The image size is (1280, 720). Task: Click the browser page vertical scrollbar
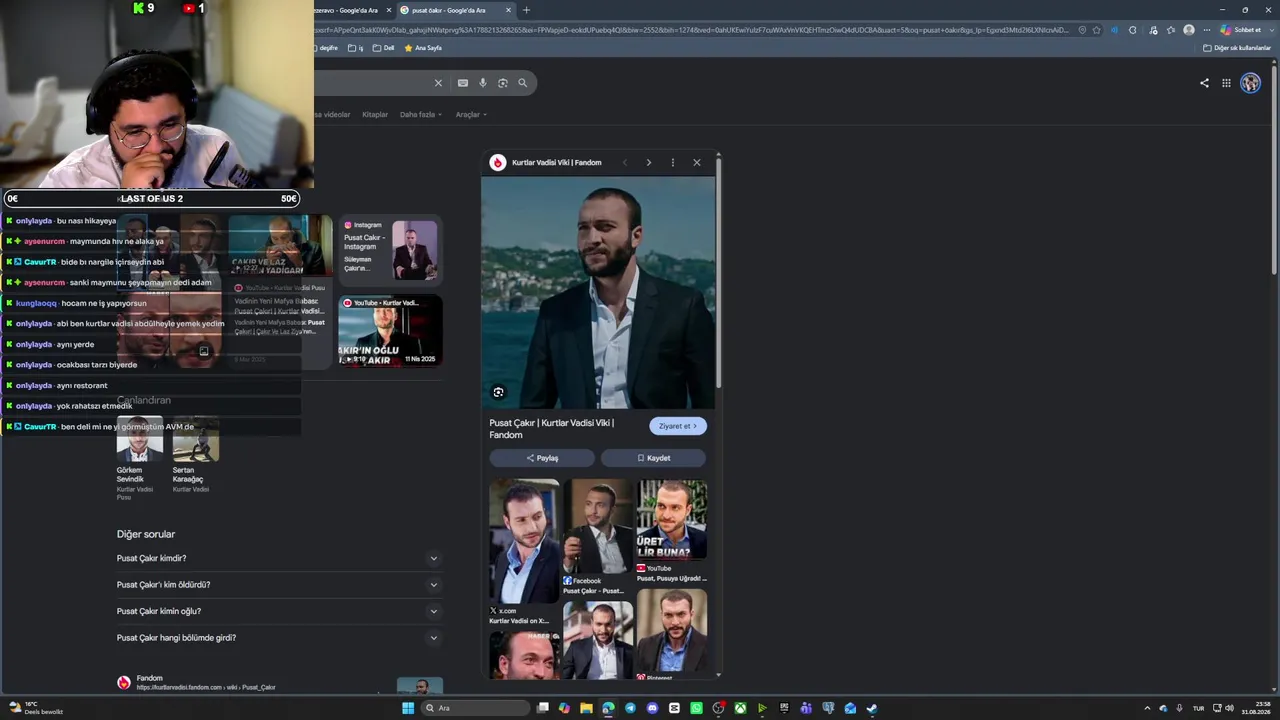pos(1274,170)
